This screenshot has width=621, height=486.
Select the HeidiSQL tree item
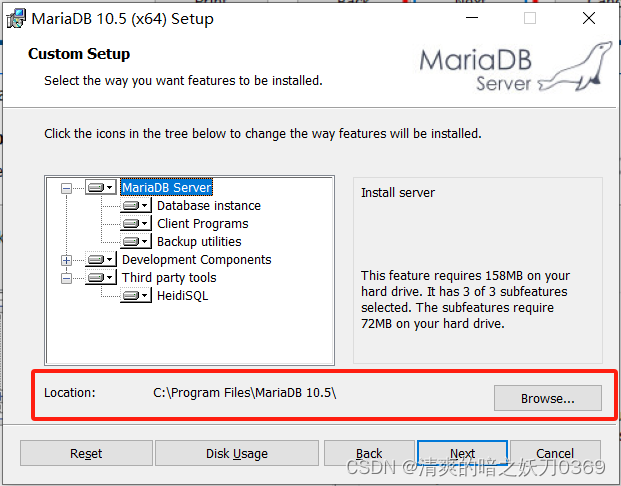click(183, 296)
